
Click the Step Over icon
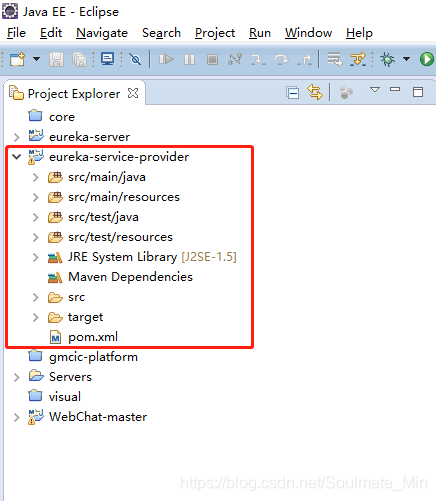[281, 60]
